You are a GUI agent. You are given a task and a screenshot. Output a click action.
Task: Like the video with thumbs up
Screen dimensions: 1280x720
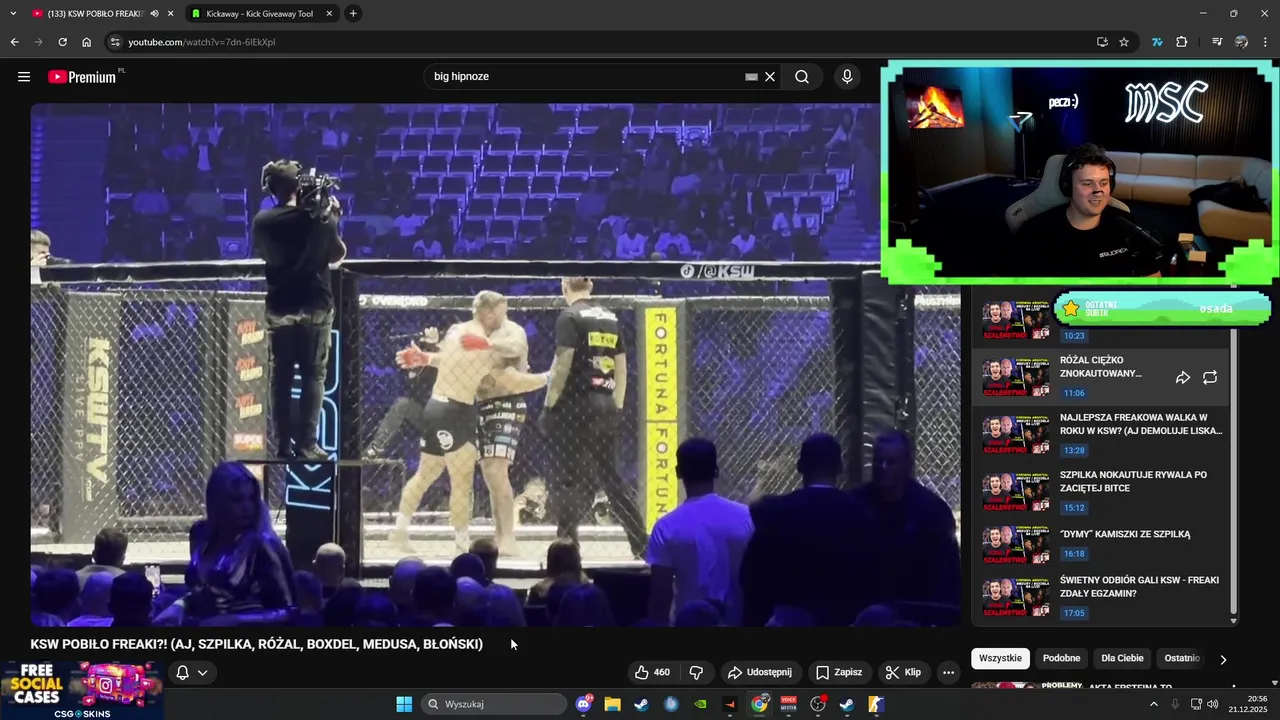point(652,672)
